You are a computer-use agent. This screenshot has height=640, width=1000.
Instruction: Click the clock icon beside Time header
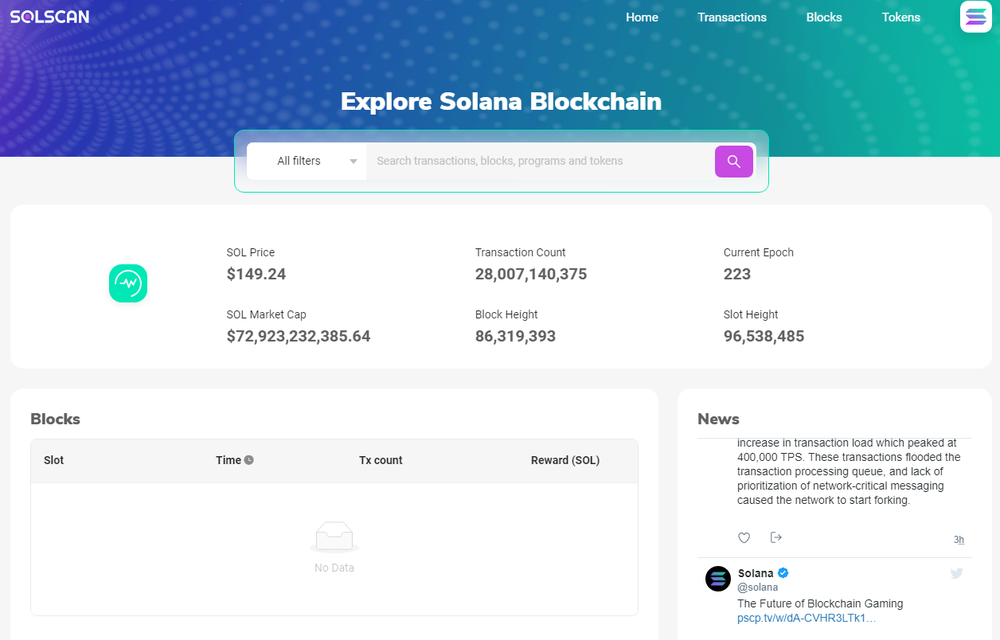[x=249, y=460]
